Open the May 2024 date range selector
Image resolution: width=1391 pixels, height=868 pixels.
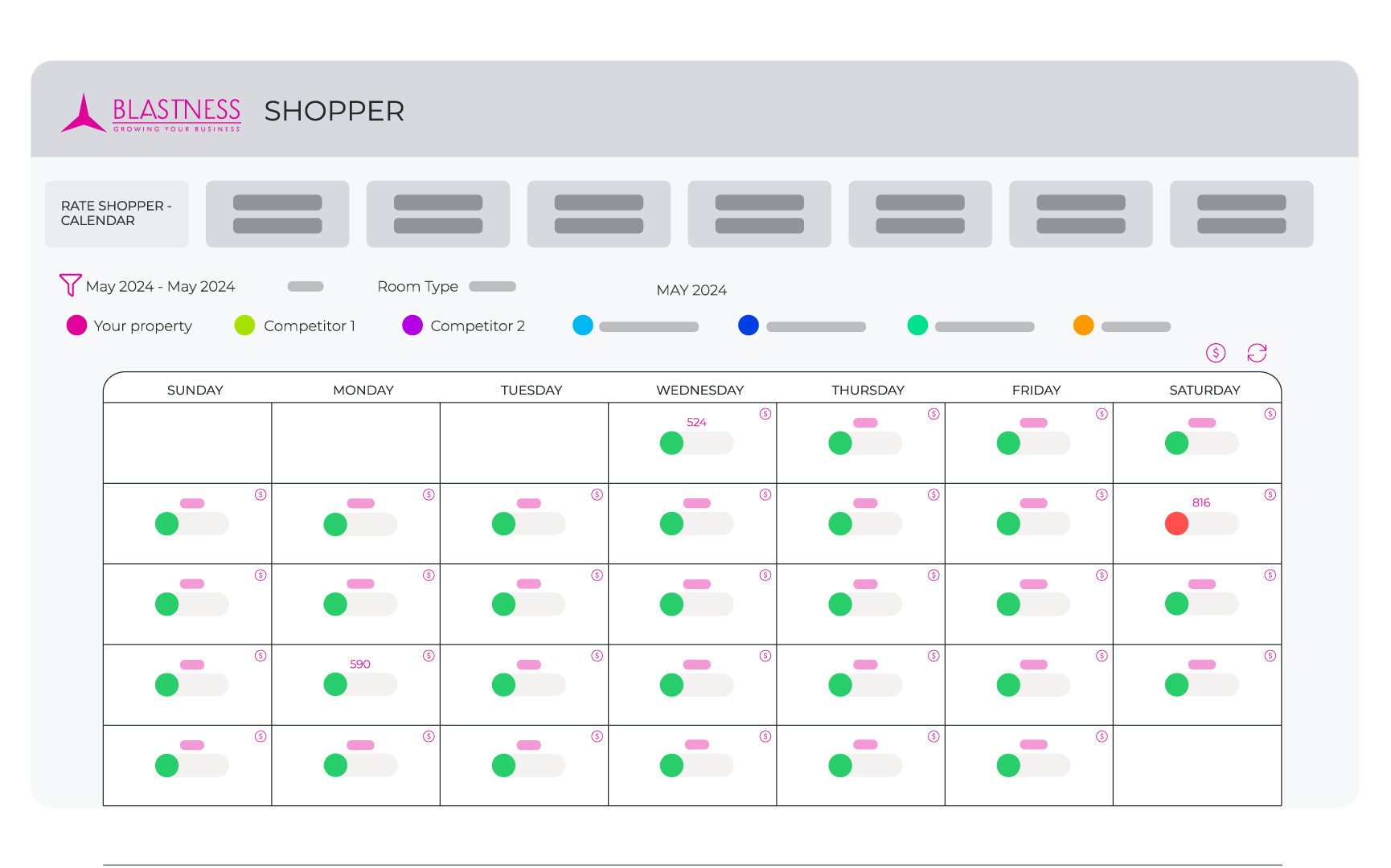click(160, 286)
